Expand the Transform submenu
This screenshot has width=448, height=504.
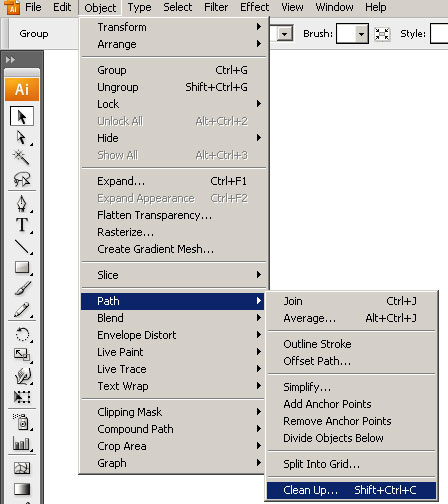tap(173, 27)
